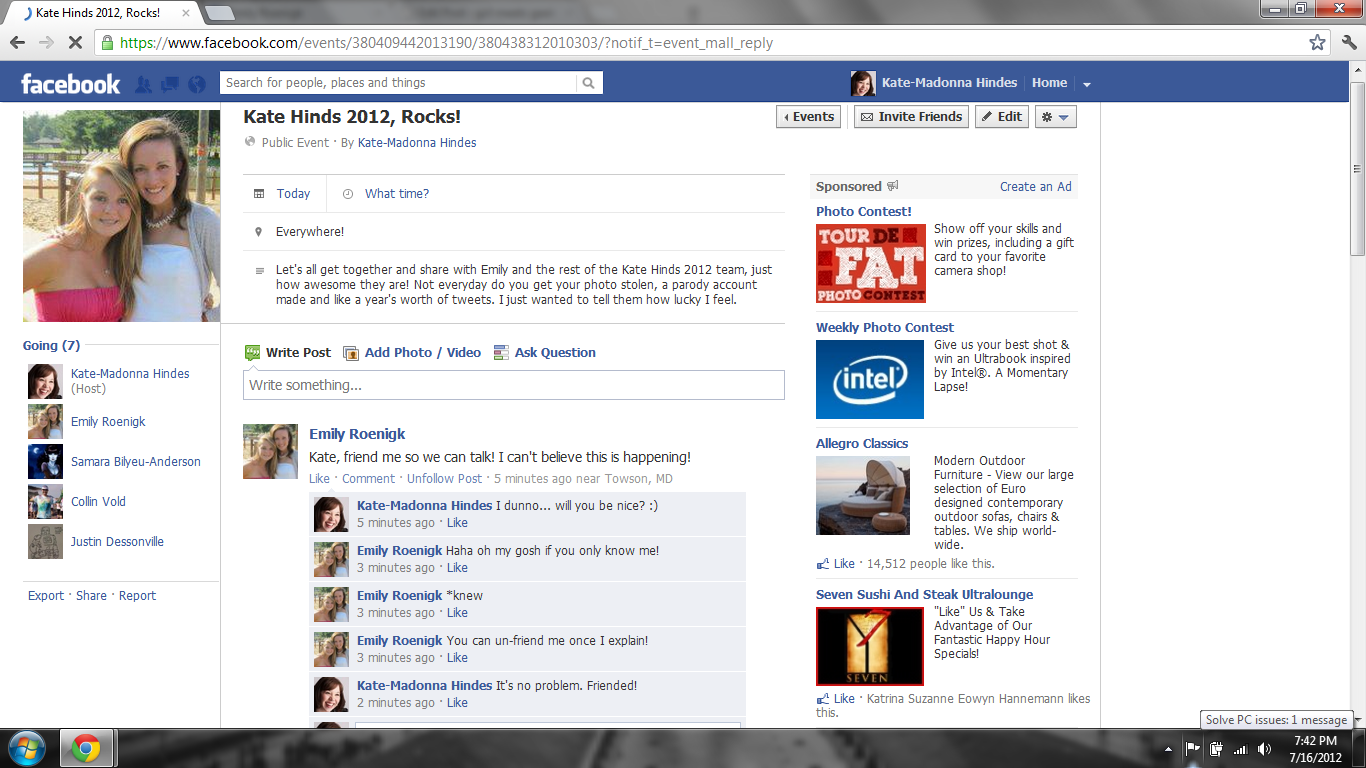Click the volume speaker tray icon

tap(1264, 748)
